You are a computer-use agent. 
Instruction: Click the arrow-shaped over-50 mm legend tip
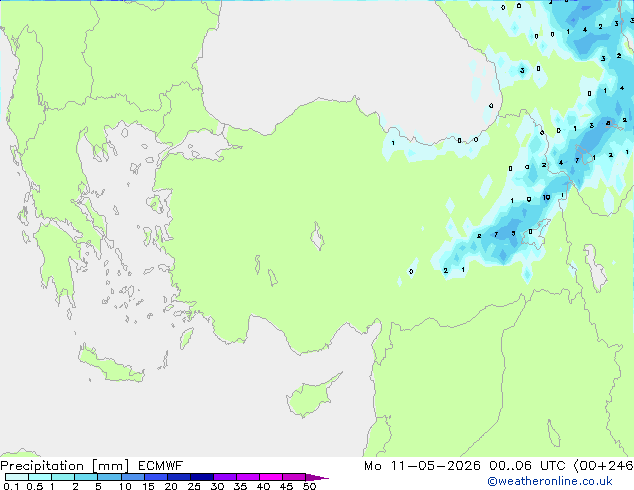[316, 477]
